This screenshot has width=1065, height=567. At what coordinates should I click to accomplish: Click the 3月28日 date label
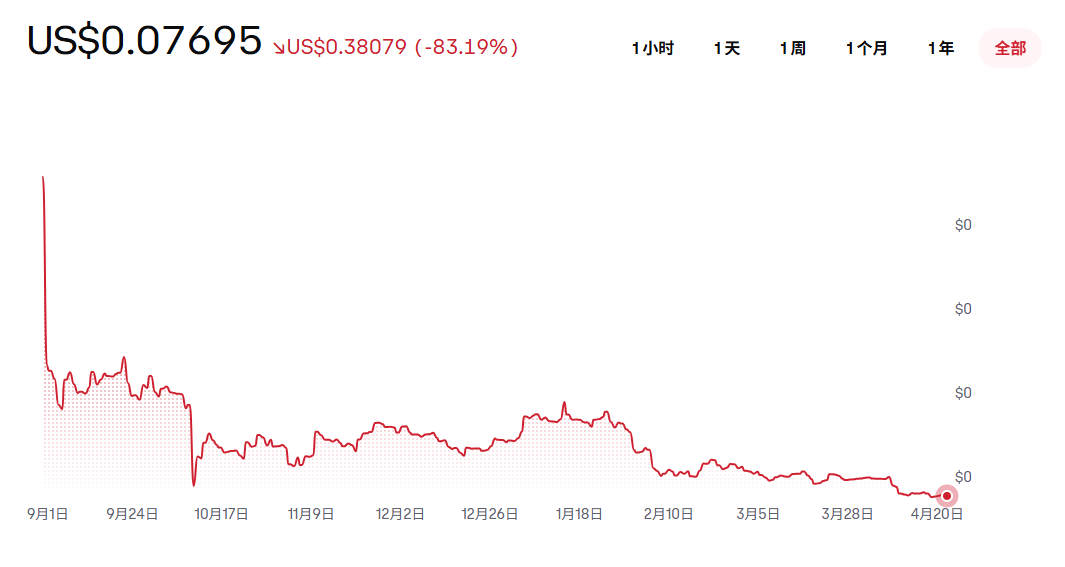tap(847, 514)
